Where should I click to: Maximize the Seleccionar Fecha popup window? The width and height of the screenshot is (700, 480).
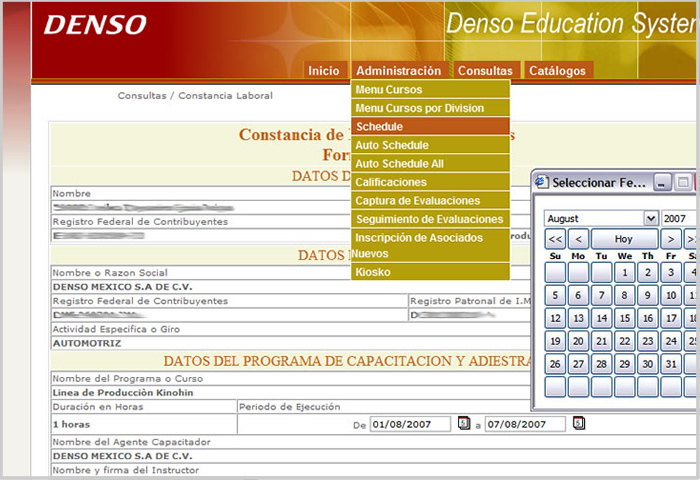[683, 182]
